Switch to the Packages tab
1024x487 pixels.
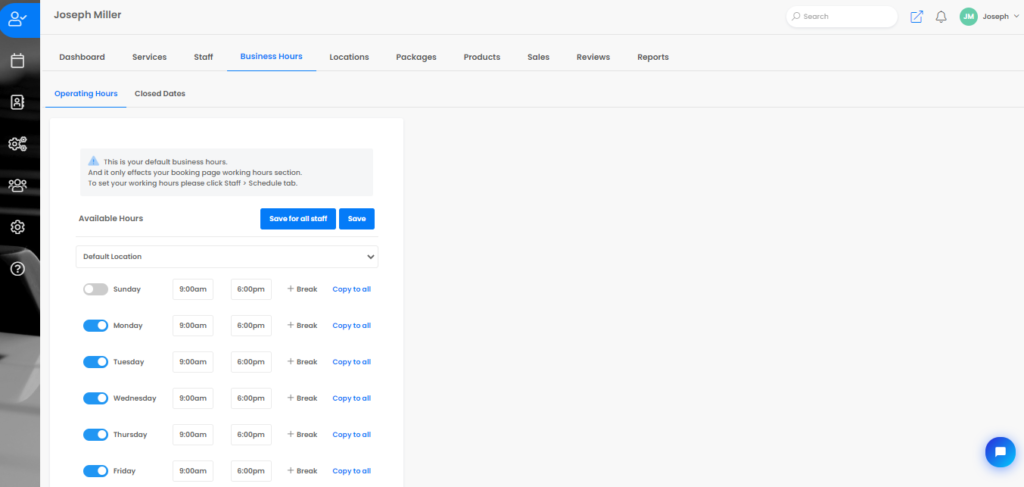tap(416, 57)
